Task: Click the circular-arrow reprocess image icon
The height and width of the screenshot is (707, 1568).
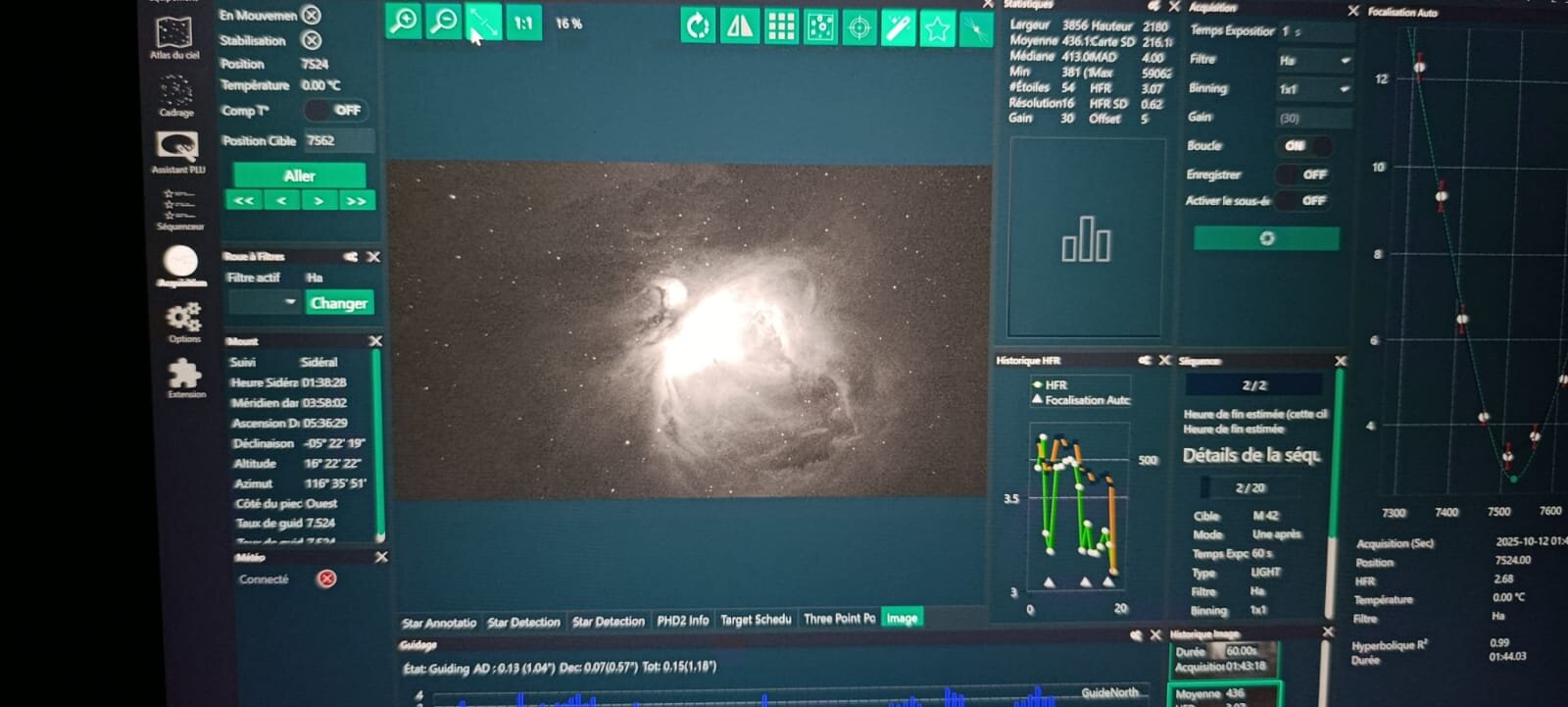Action: click(698, 26)
